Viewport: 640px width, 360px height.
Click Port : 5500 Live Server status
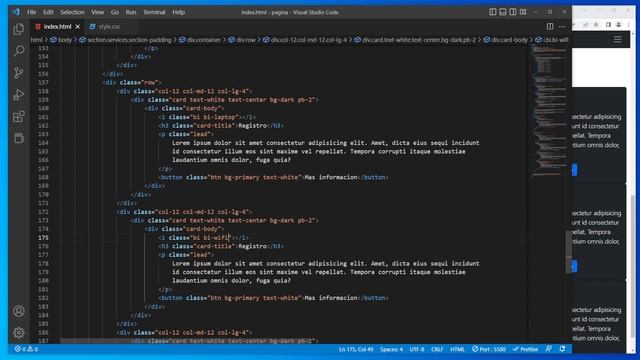click(489, 349)
